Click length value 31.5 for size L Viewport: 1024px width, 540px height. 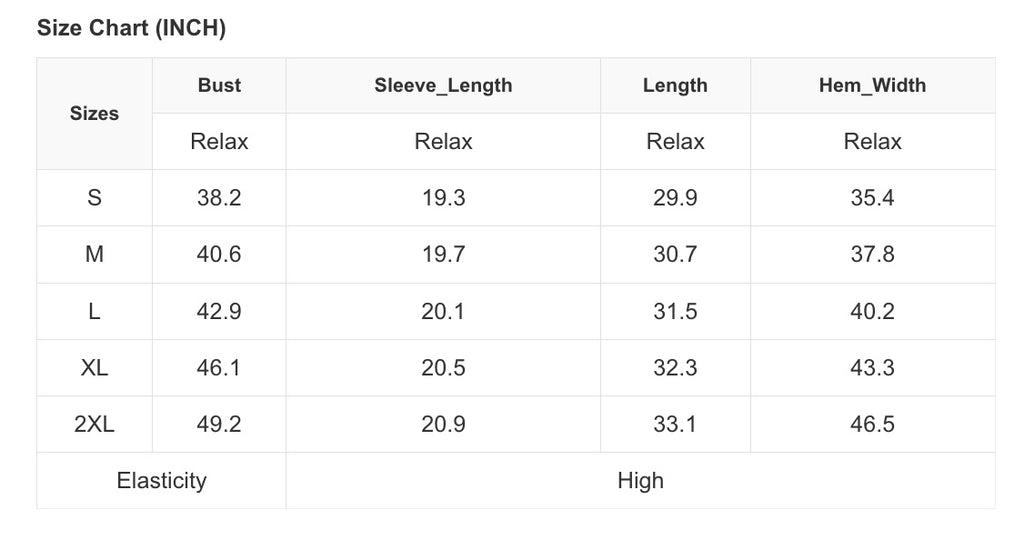pyautogui.click(x=675, y=312)
